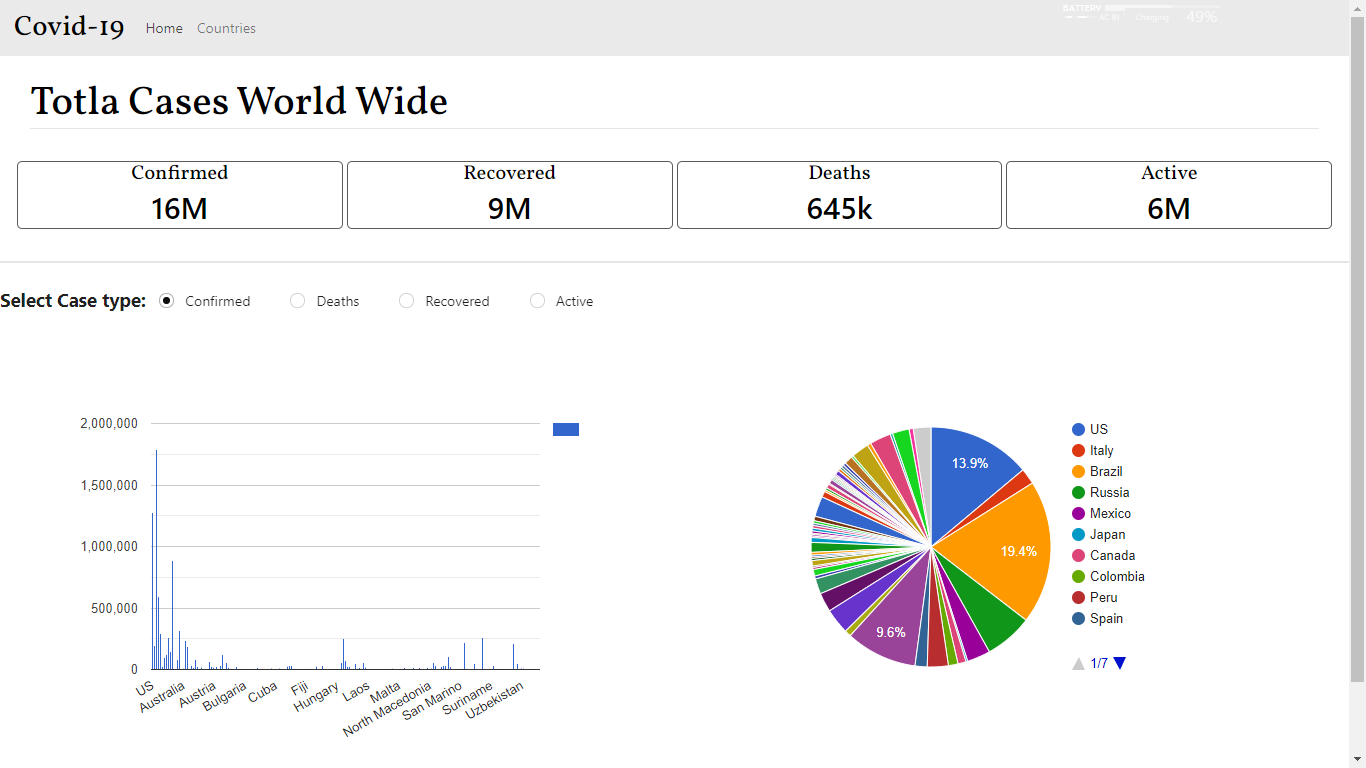Select the Deaths radio button
This screenshot has height=768, width=1366.
297,300
